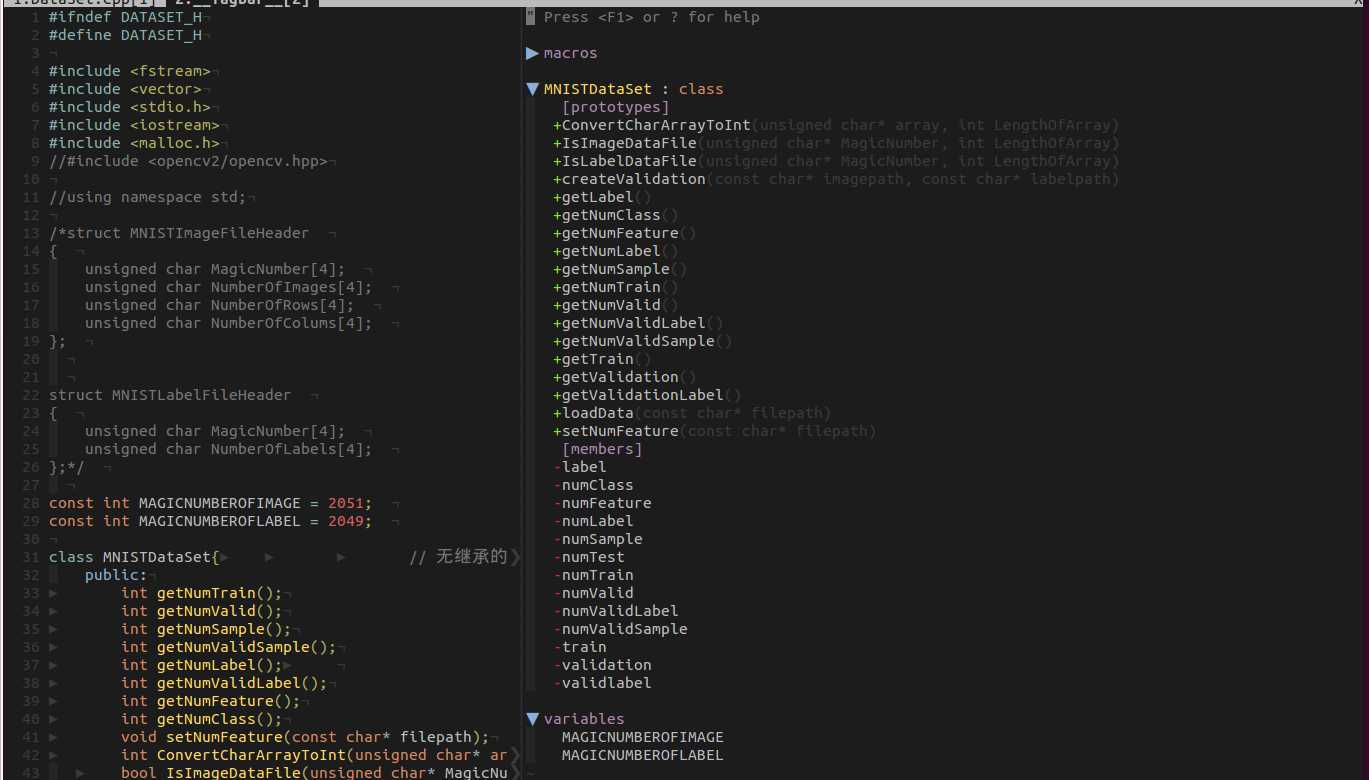
Task: Select getNumLabel prototype in Tagbar
Action: [611, 251]
